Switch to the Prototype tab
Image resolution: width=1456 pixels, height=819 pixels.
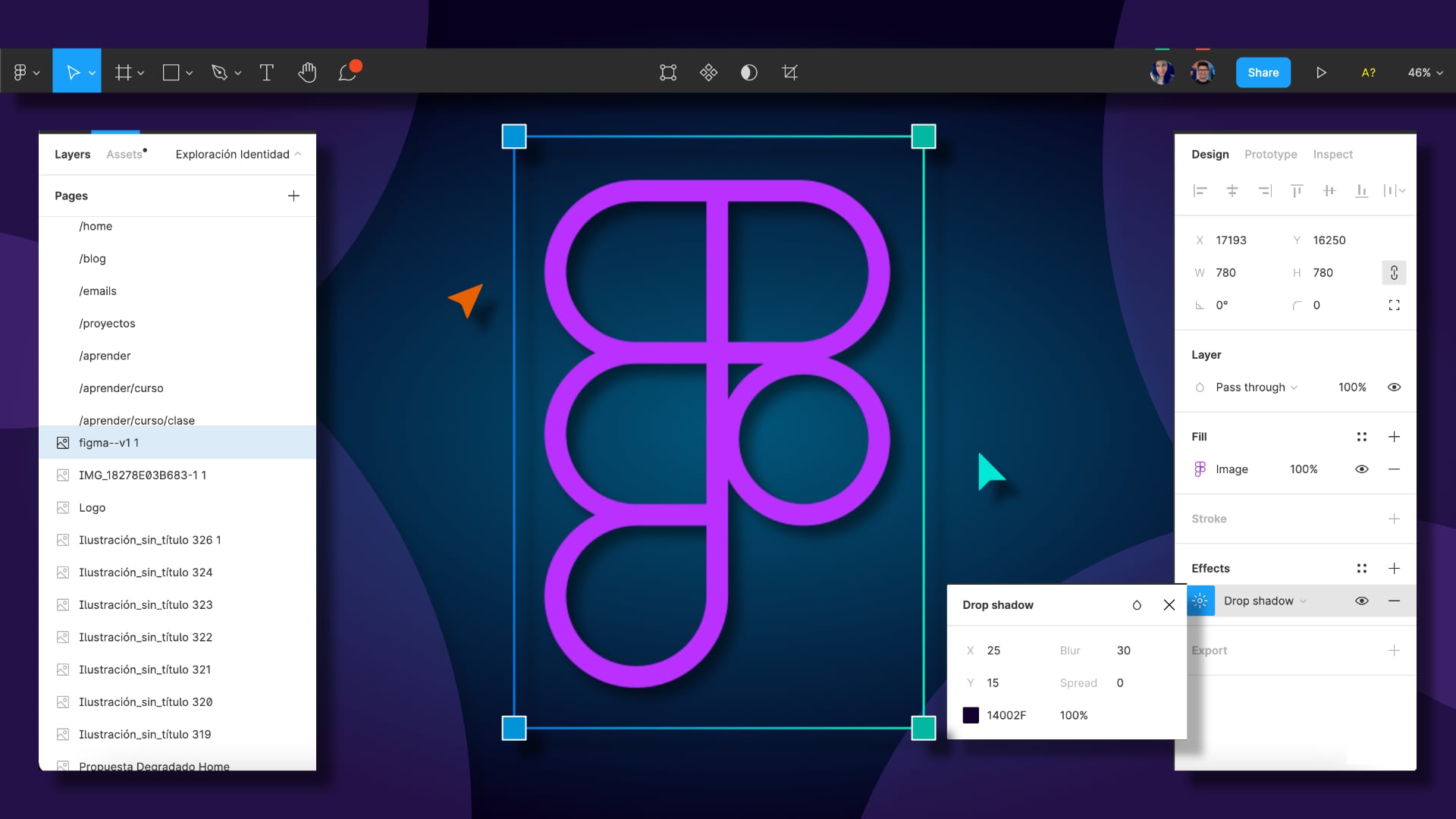tap(1270, 154)
